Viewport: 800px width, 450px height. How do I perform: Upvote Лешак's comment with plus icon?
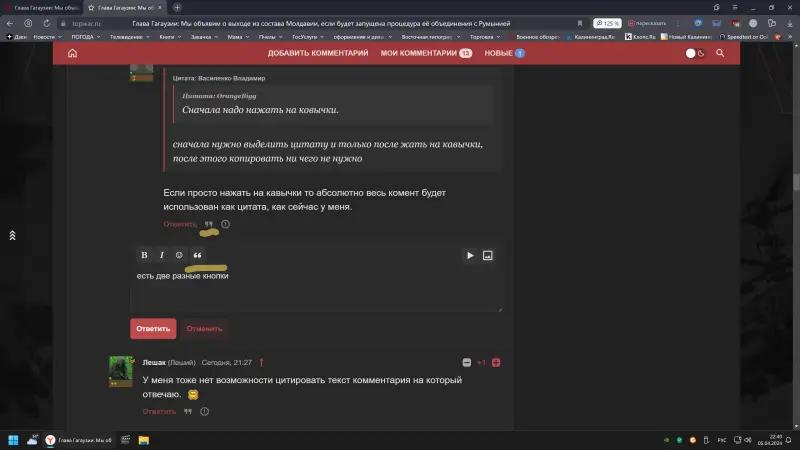pos(496,362)
